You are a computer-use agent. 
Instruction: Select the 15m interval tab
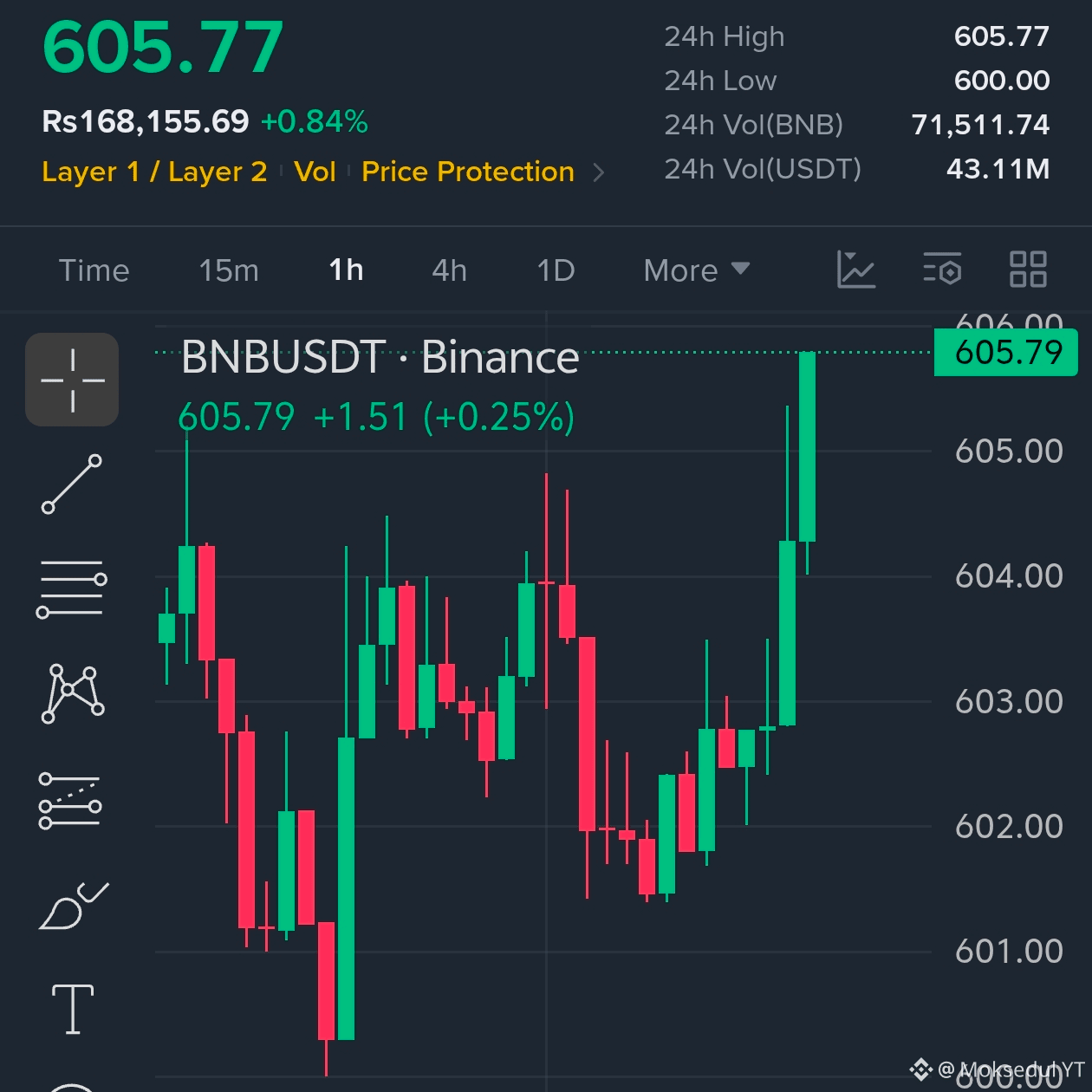coord(229,270)
